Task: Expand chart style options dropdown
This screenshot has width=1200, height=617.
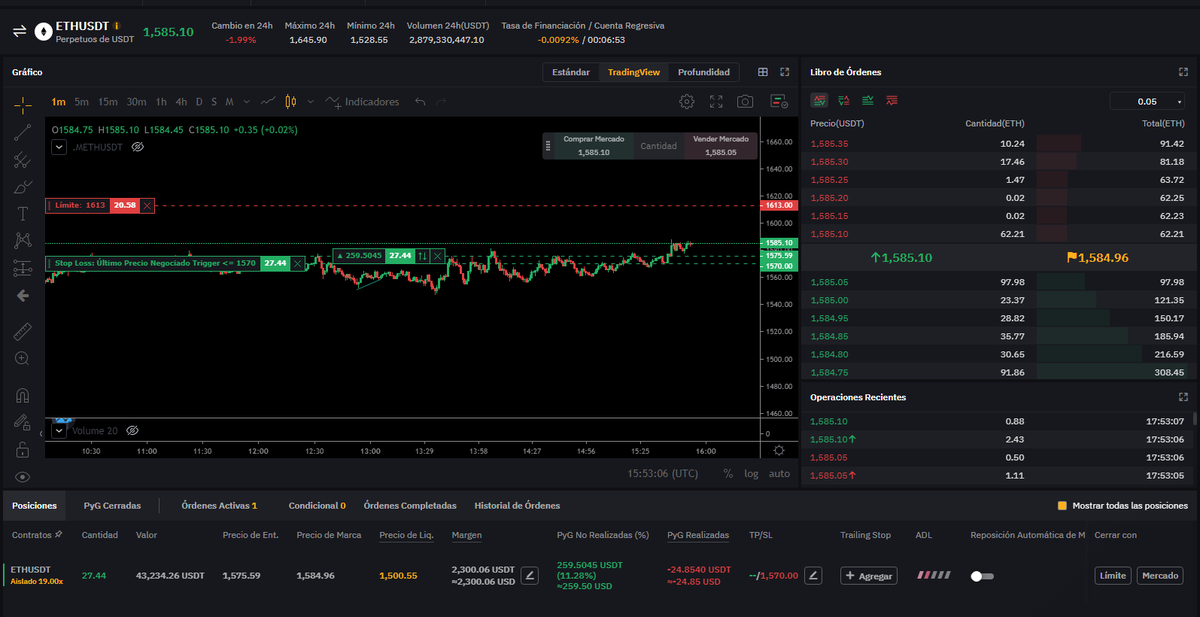Action: click(310, 102)
